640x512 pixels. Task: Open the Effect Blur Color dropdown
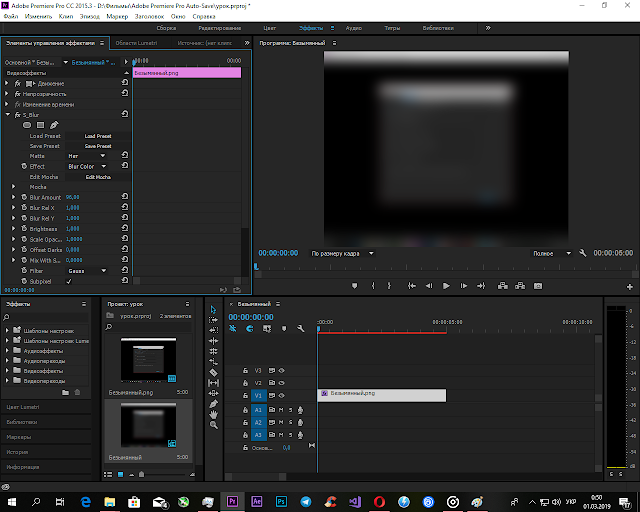coord(87,167)
